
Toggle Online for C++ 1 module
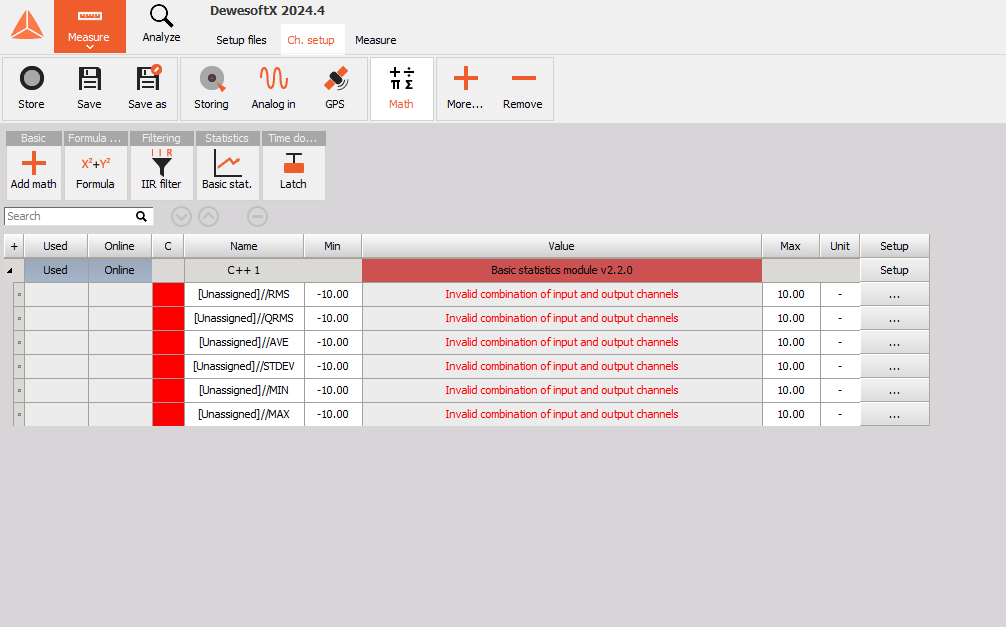(x=120, y=270)
